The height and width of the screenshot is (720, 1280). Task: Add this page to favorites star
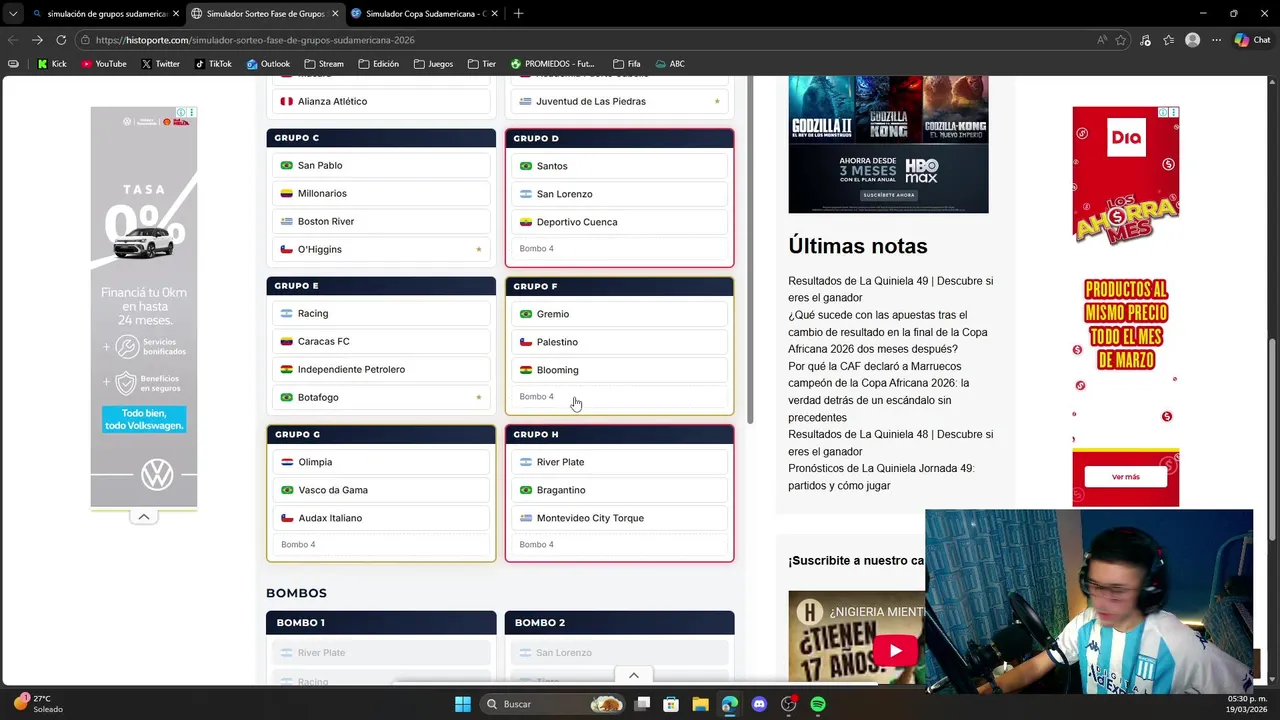(x=1121, y=40)
